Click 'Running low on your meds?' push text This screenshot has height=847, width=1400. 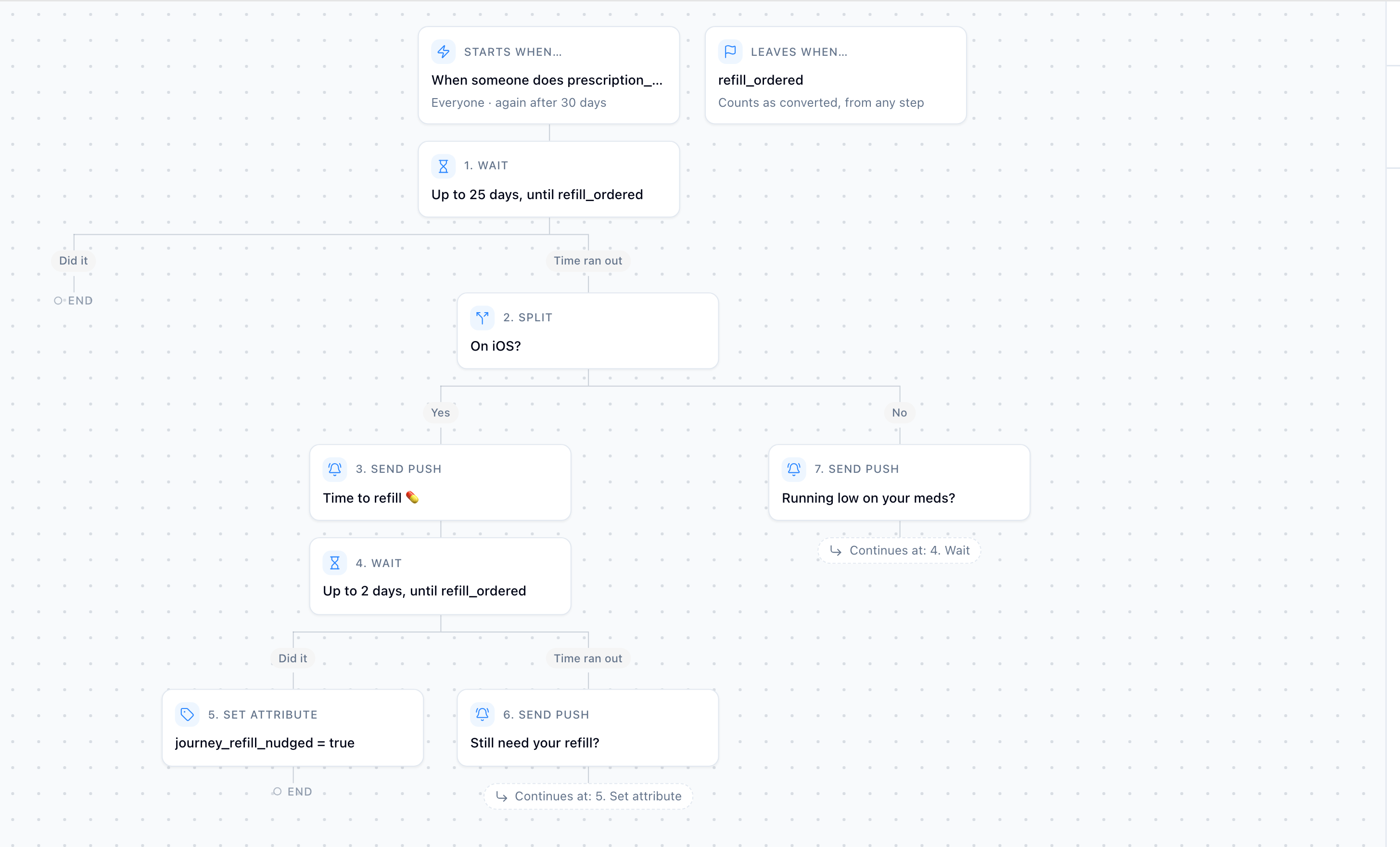(x=868, y=498)
